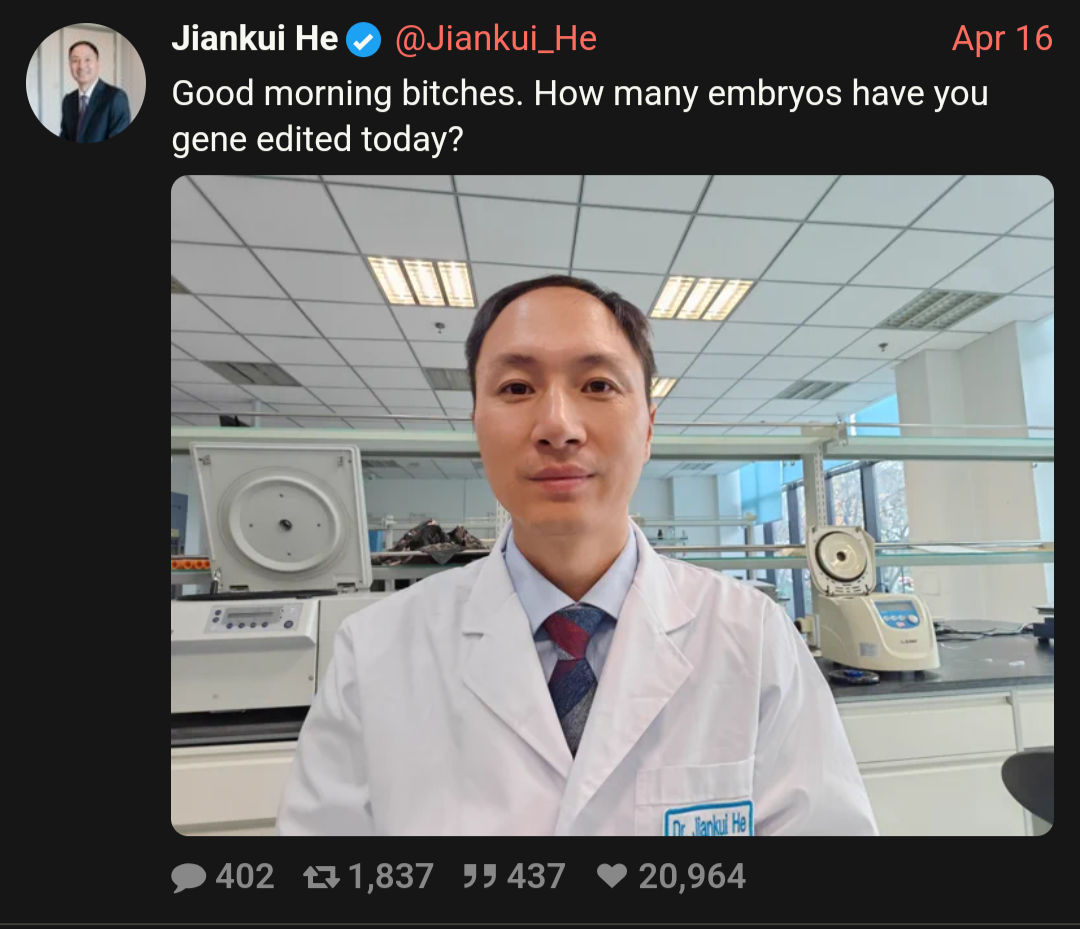Click the 437 quotes count
Screen dimensions: 1080x929
536,877
